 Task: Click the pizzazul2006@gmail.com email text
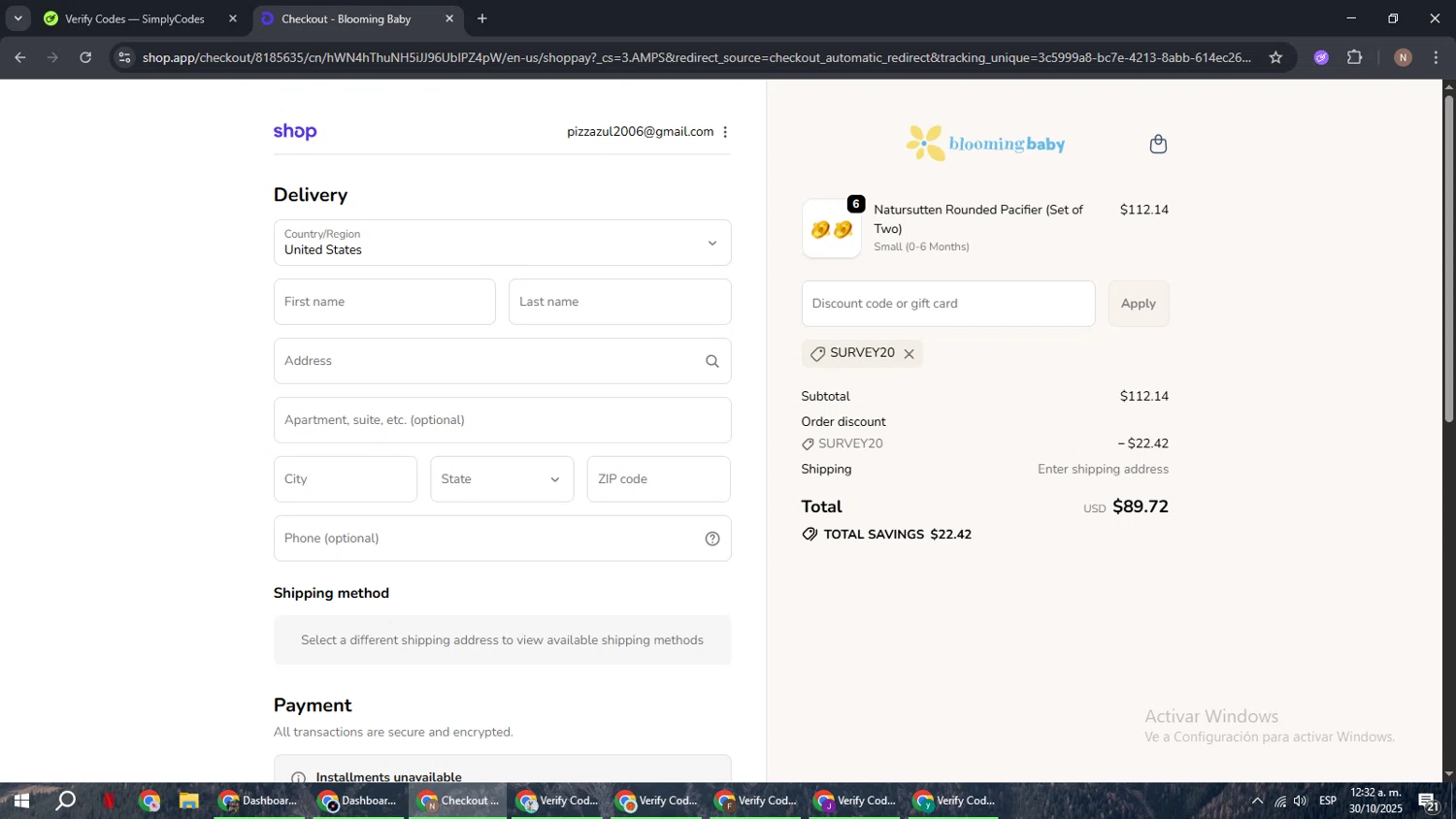coord(641,132)
